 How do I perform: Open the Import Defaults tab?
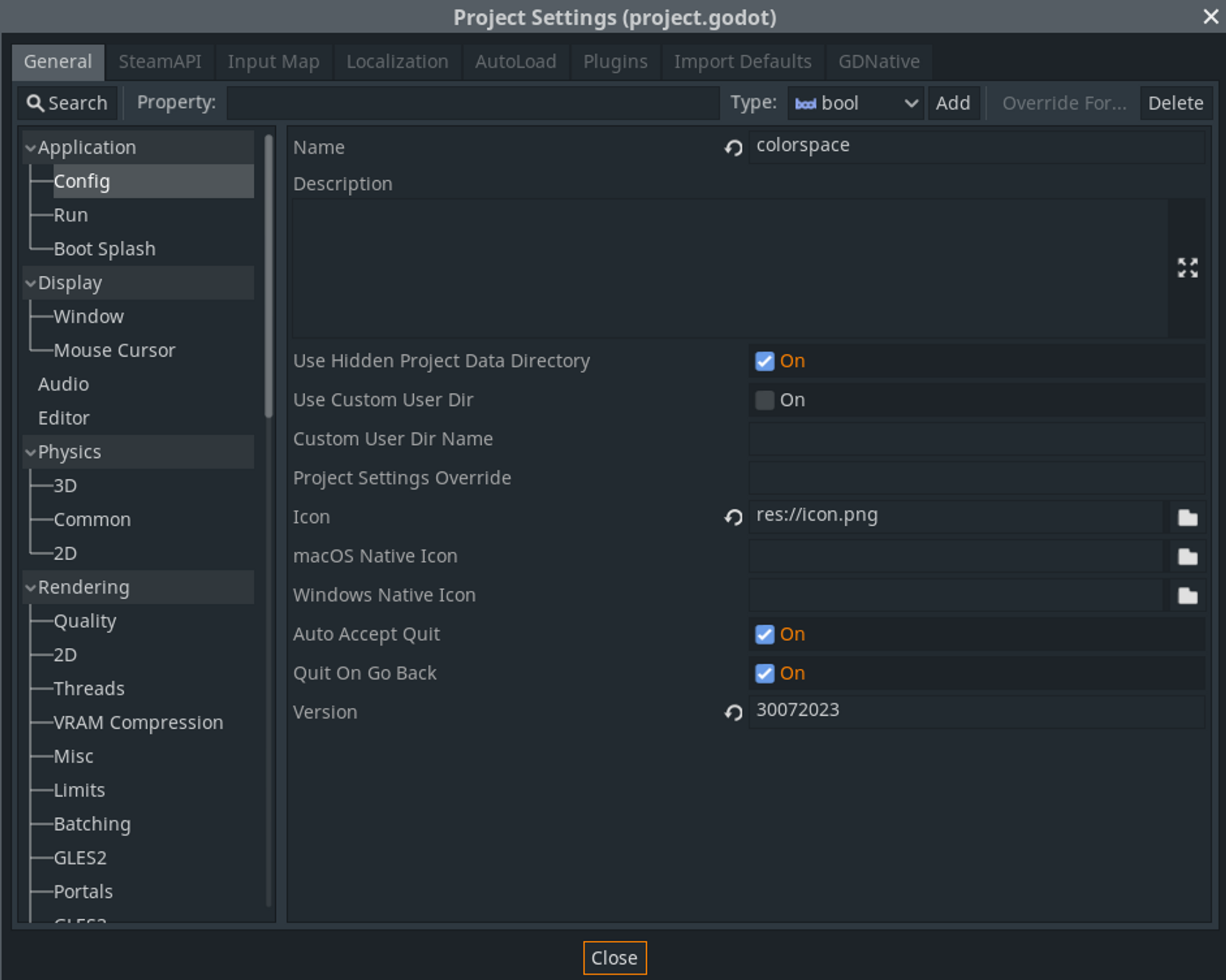click(x=743, y=62)
